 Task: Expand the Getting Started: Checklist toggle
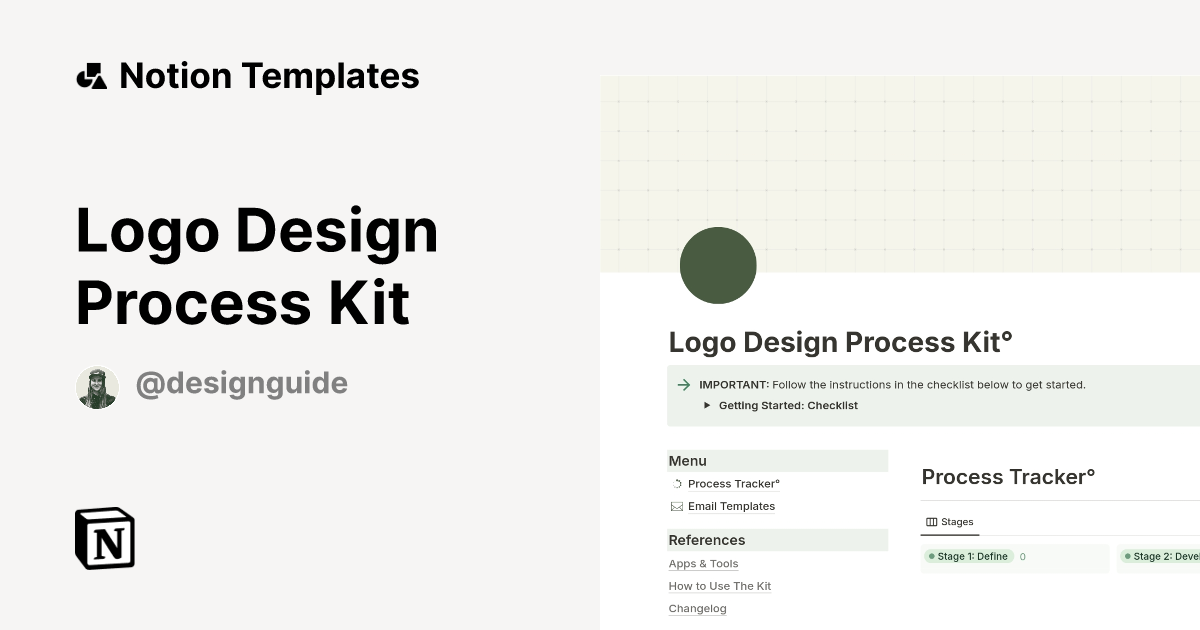[707, 406]
